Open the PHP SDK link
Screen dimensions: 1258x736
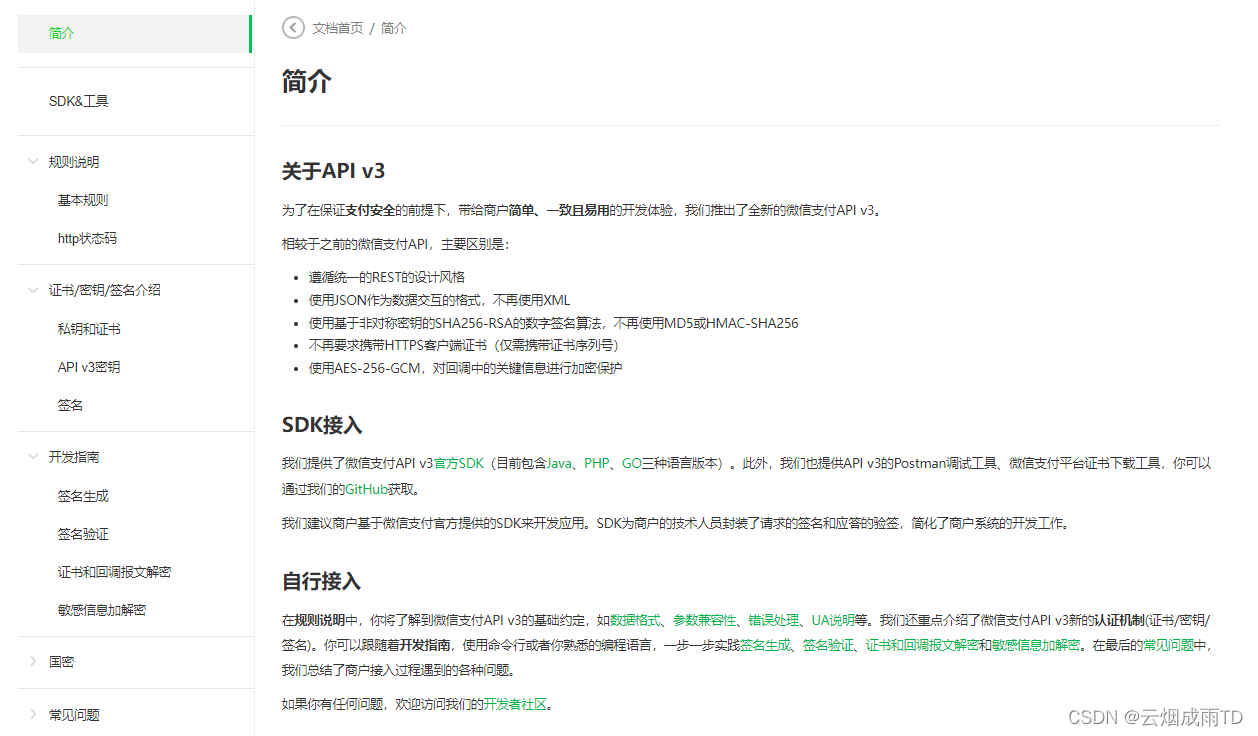(597, 463)
